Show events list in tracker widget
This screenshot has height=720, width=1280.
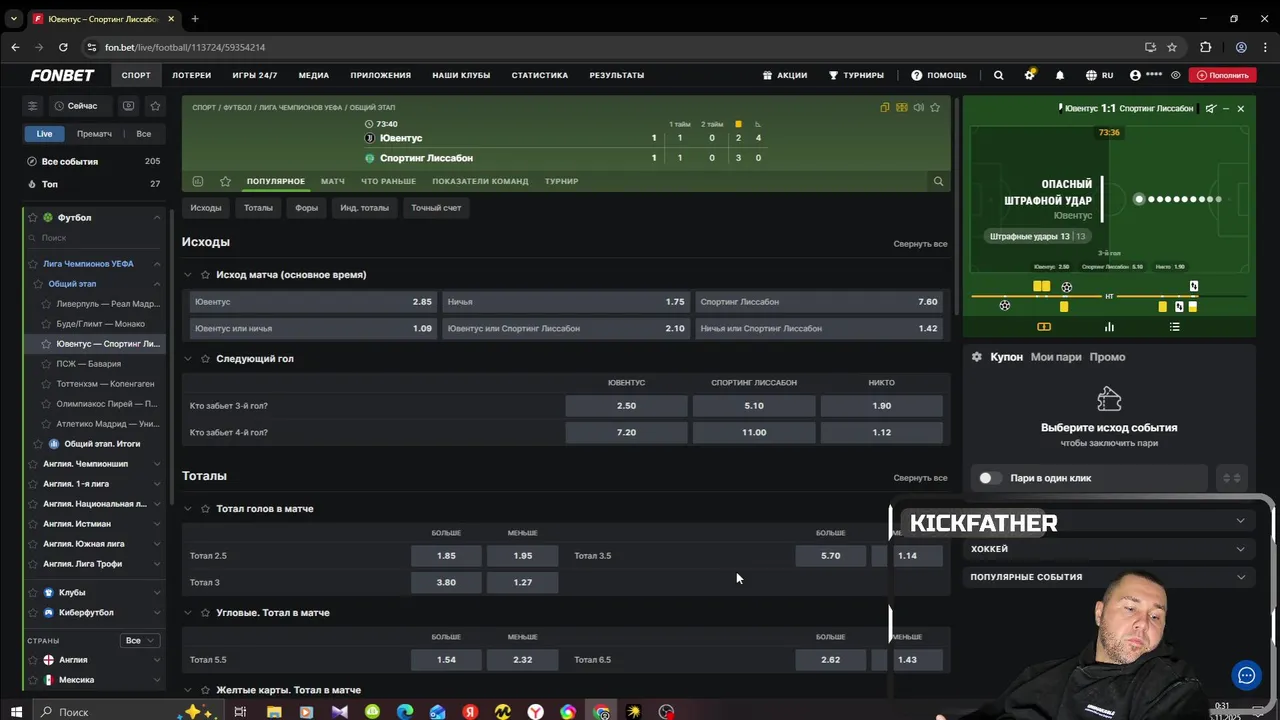1175,327
